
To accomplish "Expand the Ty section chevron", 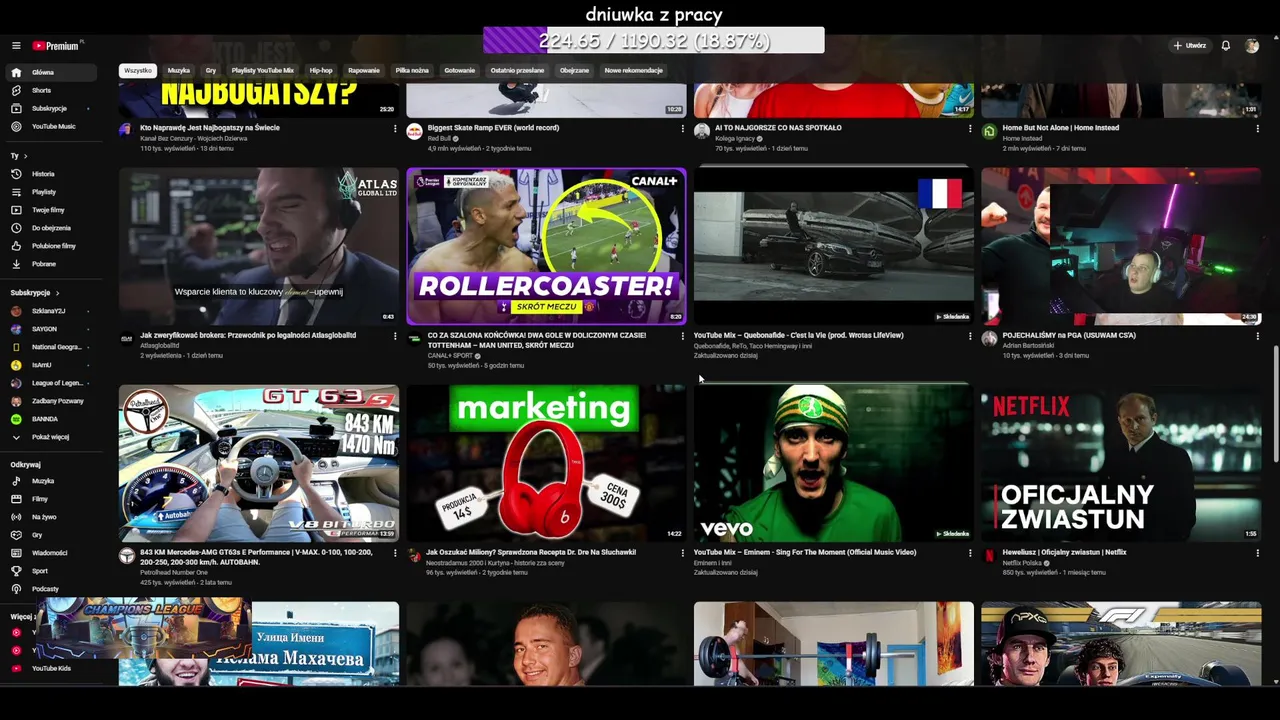I will [25, 156].
